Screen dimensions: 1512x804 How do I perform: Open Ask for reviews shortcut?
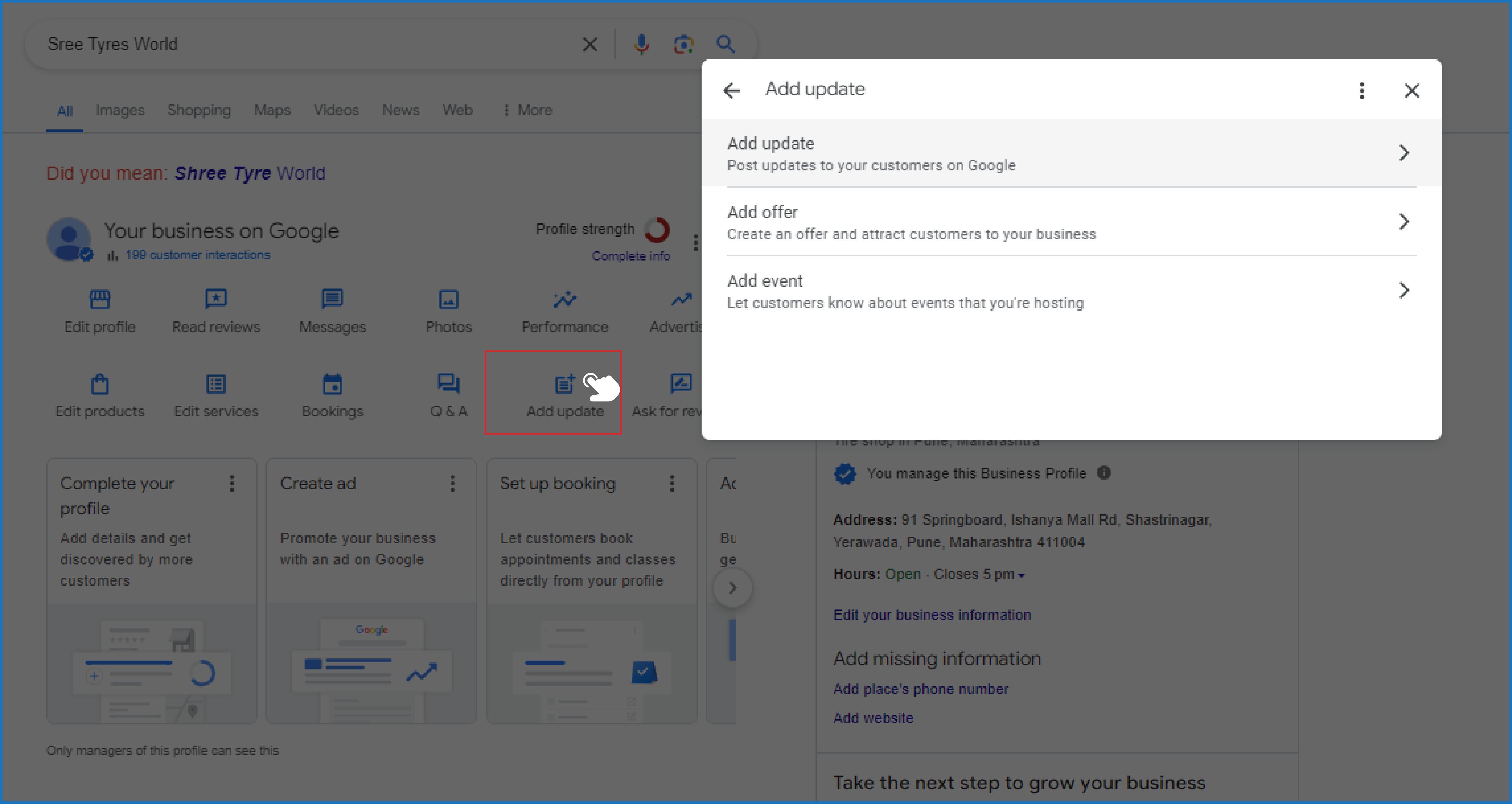tap(667, 396)
